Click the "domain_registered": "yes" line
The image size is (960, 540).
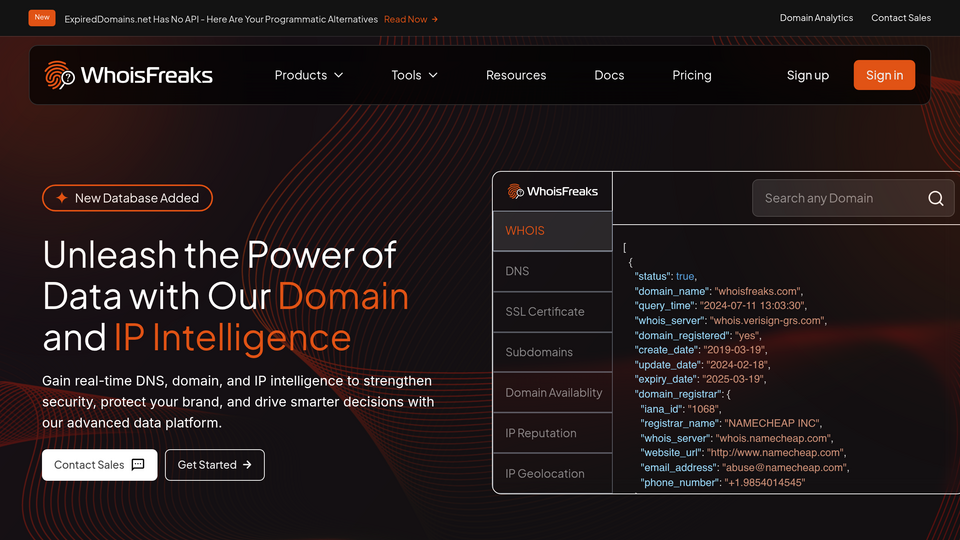pyautogui.click(x=698, y=336)
